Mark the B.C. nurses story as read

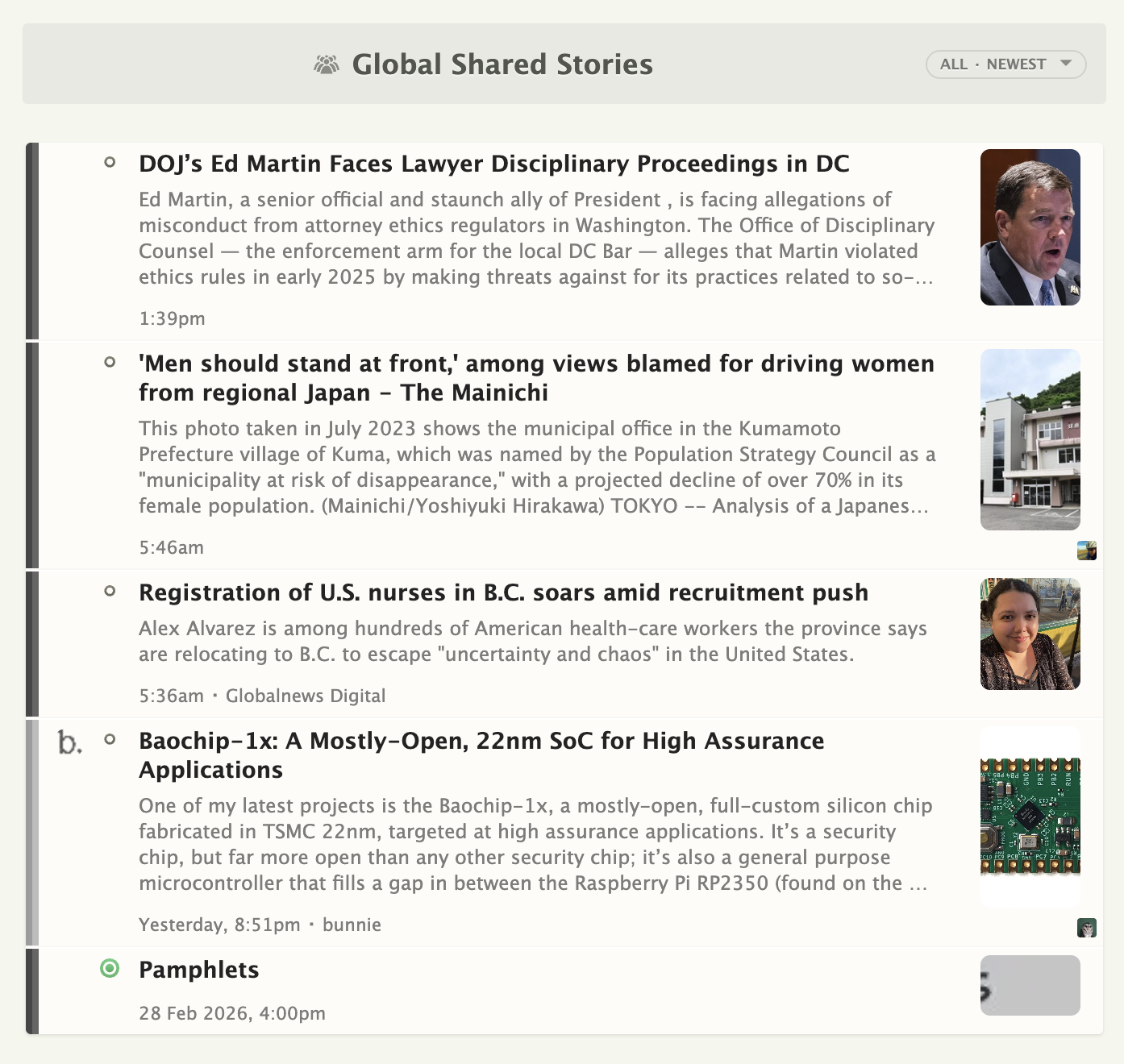tap(110, 591)
